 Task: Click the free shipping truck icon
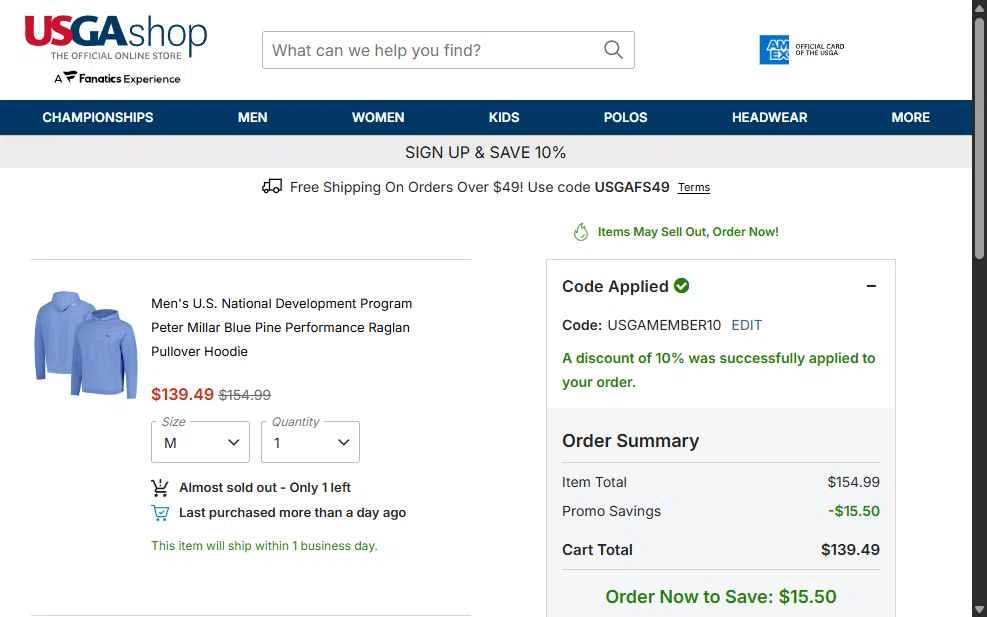click(272, 187)
